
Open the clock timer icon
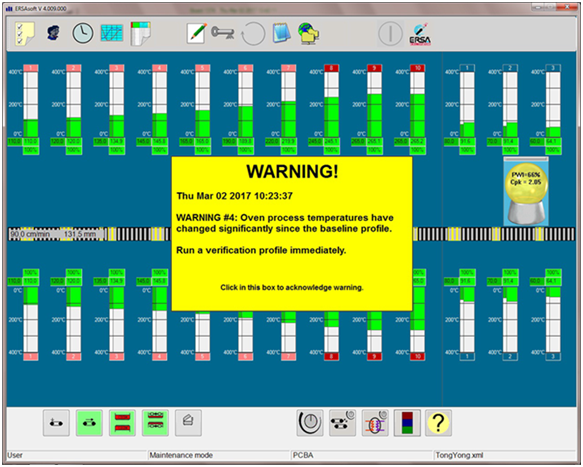click(83, 33)
